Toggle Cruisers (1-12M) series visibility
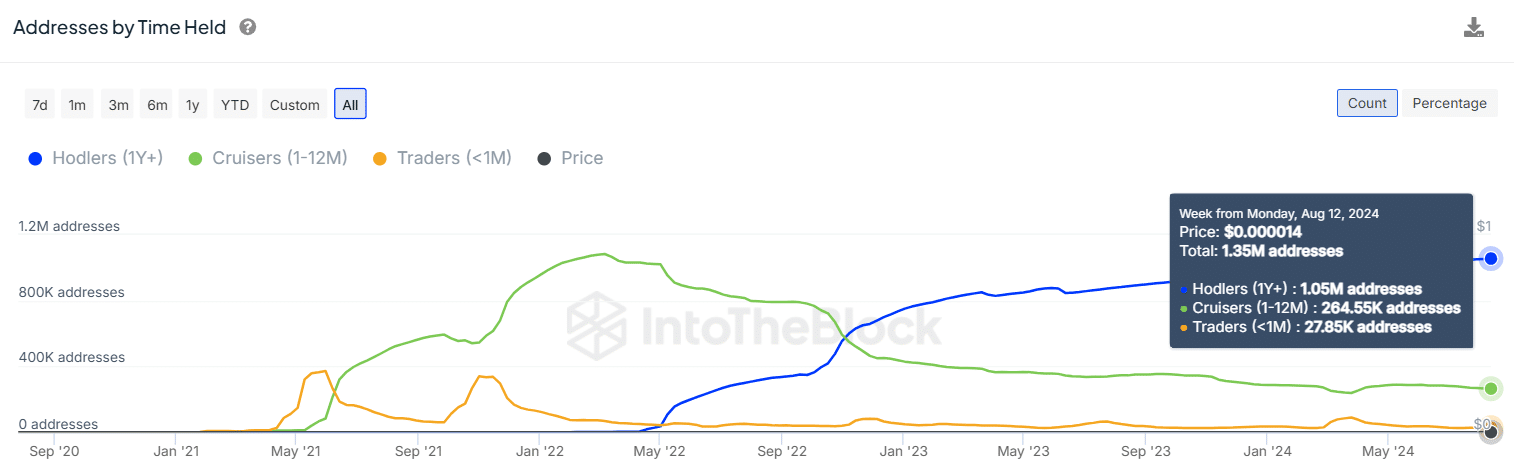This screenshot has height=474, width=1514. [280, 158]
